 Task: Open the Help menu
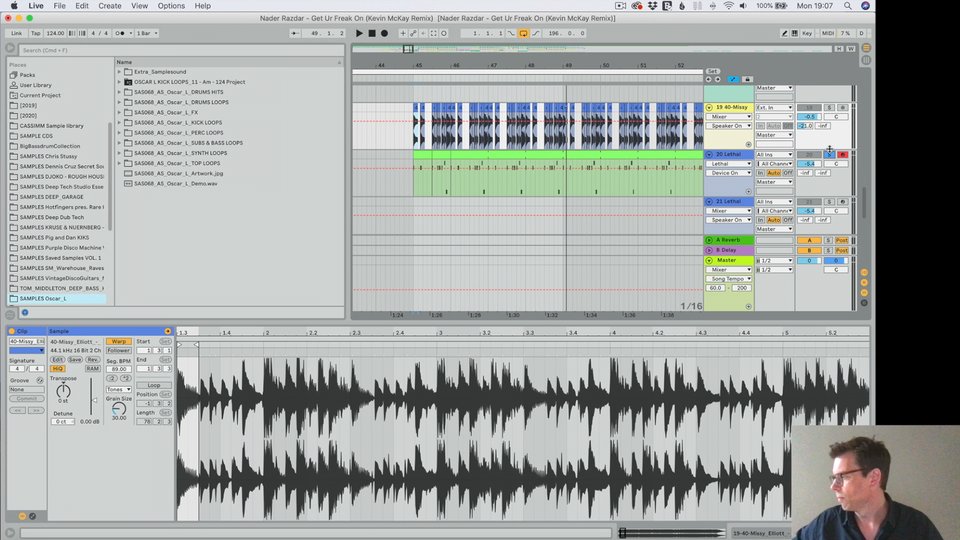point(203,6)
